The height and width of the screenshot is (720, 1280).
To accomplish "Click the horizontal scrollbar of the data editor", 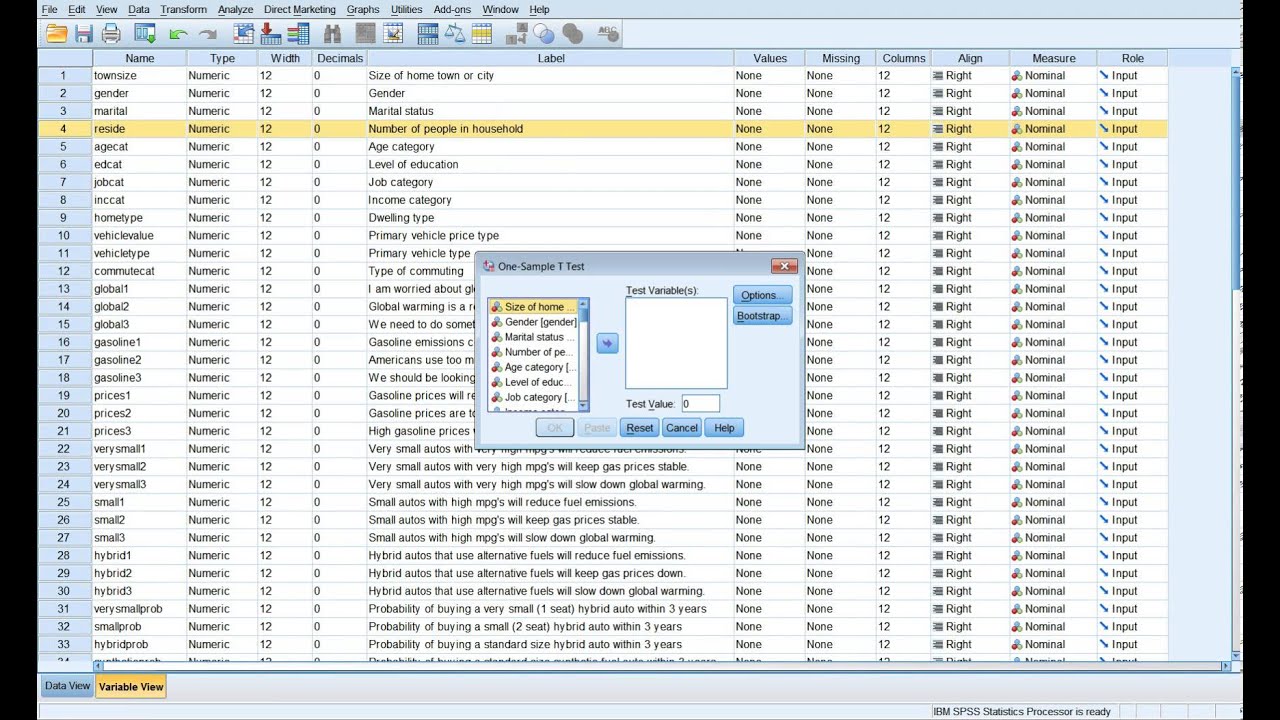I will (x=660, y=665).
